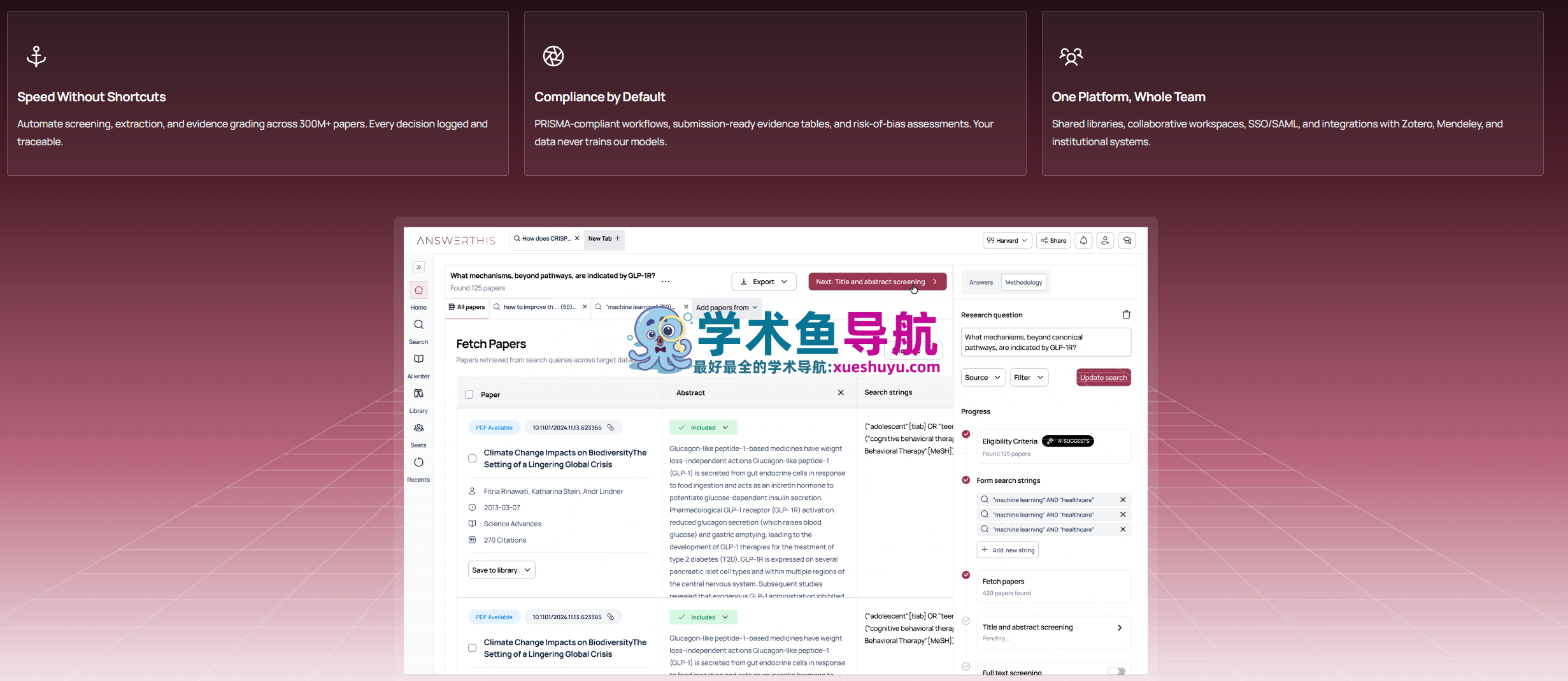Toggle the Full text screening switch
The height and width of the screenshot is (681, 1568).
click(1116, 671)
